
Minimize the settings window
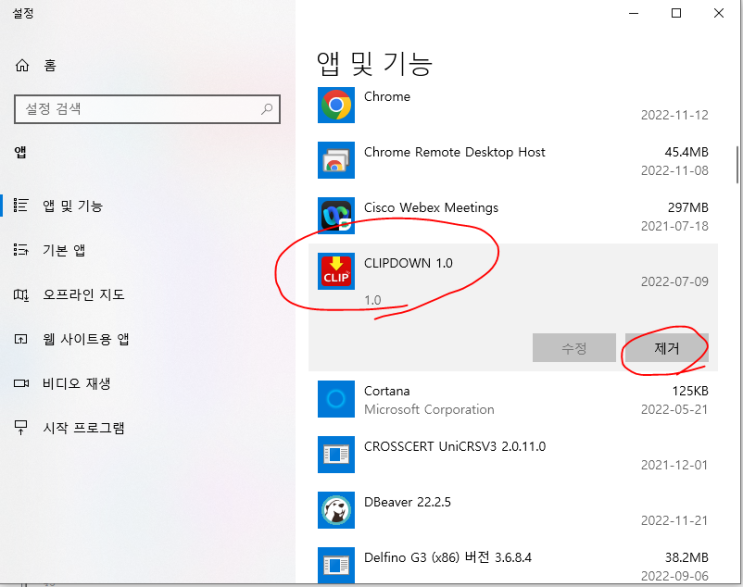tap(634, 13)
